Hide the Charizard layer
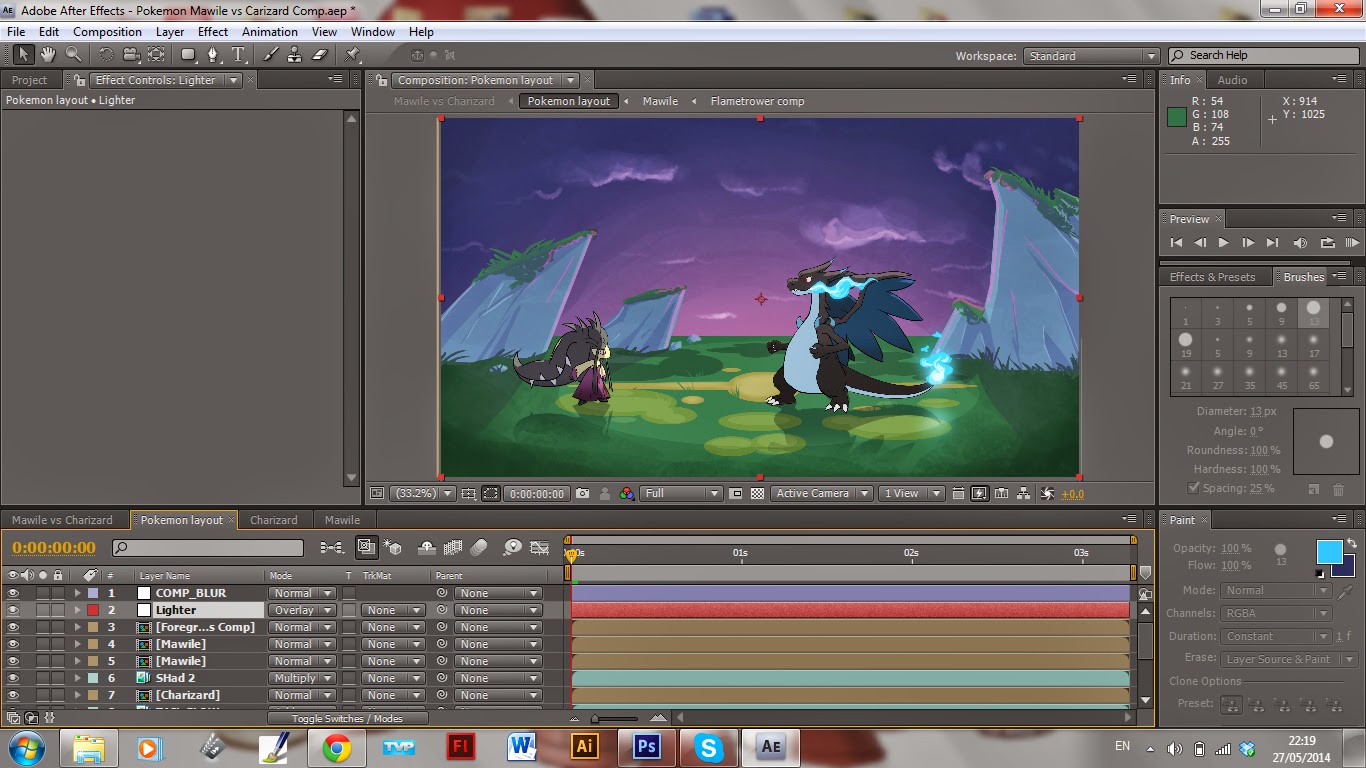 [14, 695]
